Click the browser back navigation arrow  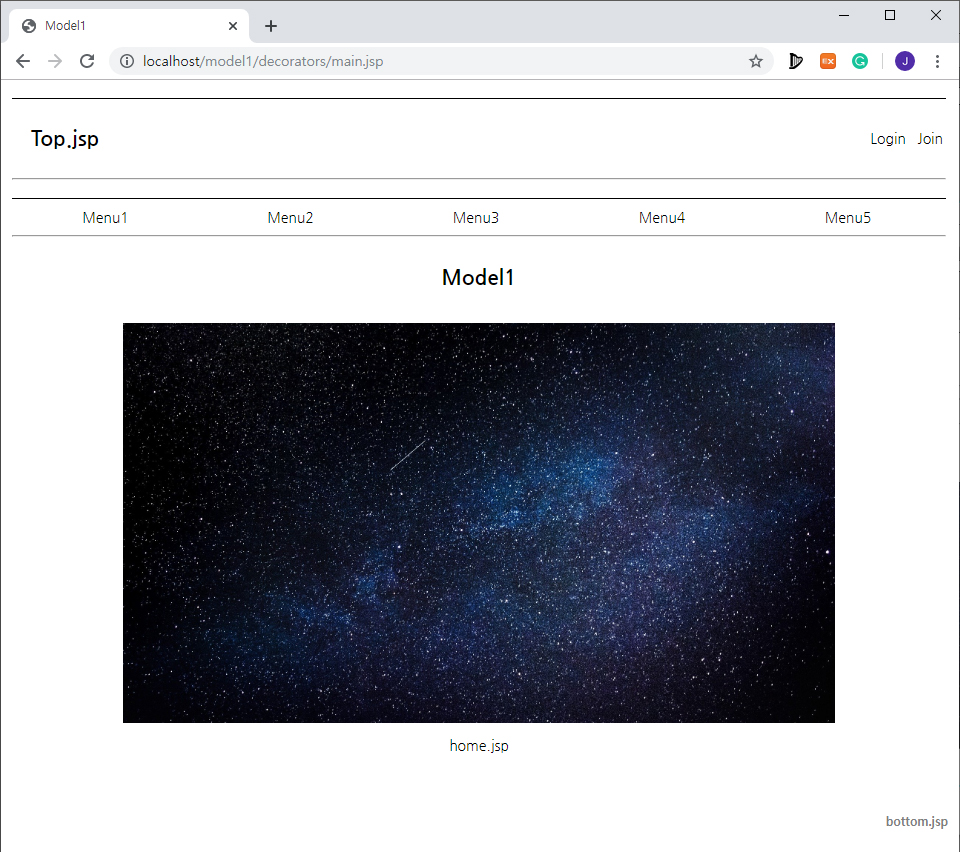point(22,61)
